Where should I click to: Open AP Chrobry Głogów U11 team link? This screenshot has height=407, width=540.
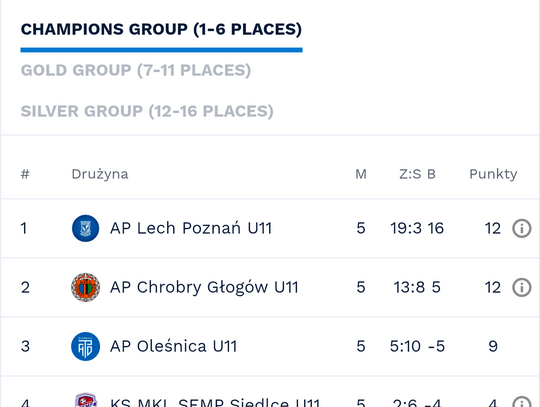coord(204,287)
